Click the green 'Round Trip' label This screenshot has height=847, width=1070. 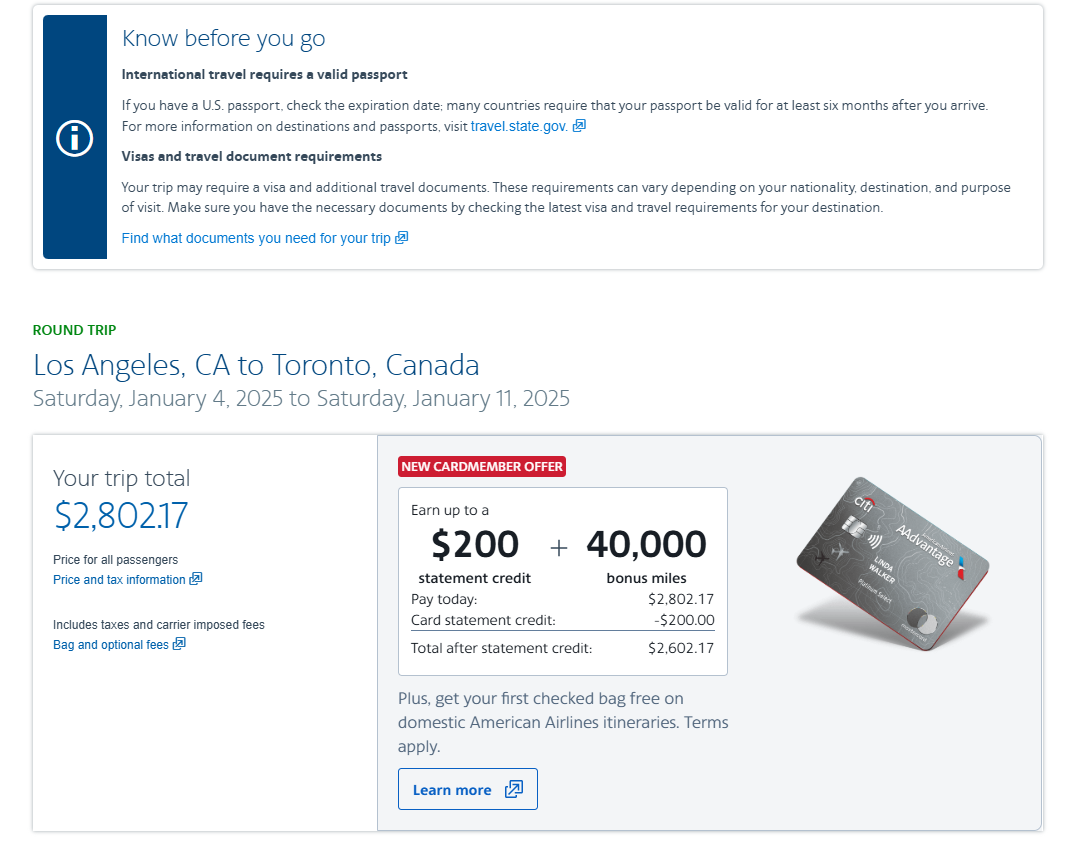75,330
